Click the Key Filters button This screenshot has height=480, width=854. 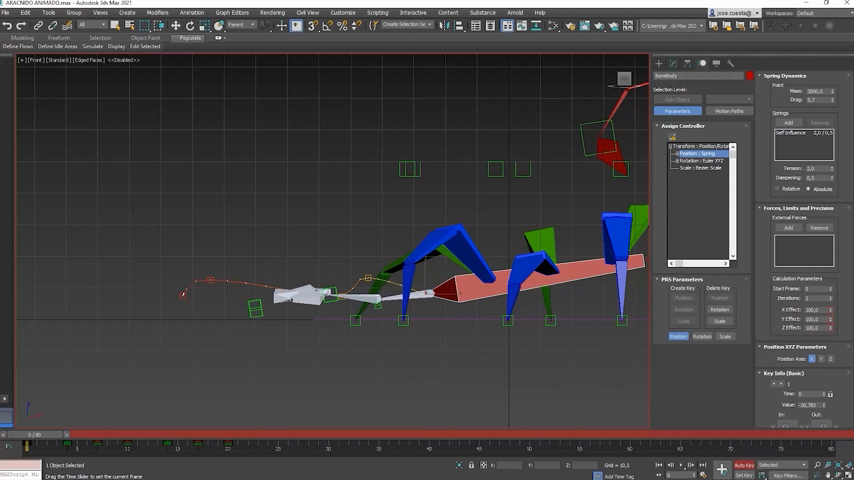[x=788, y=476]
